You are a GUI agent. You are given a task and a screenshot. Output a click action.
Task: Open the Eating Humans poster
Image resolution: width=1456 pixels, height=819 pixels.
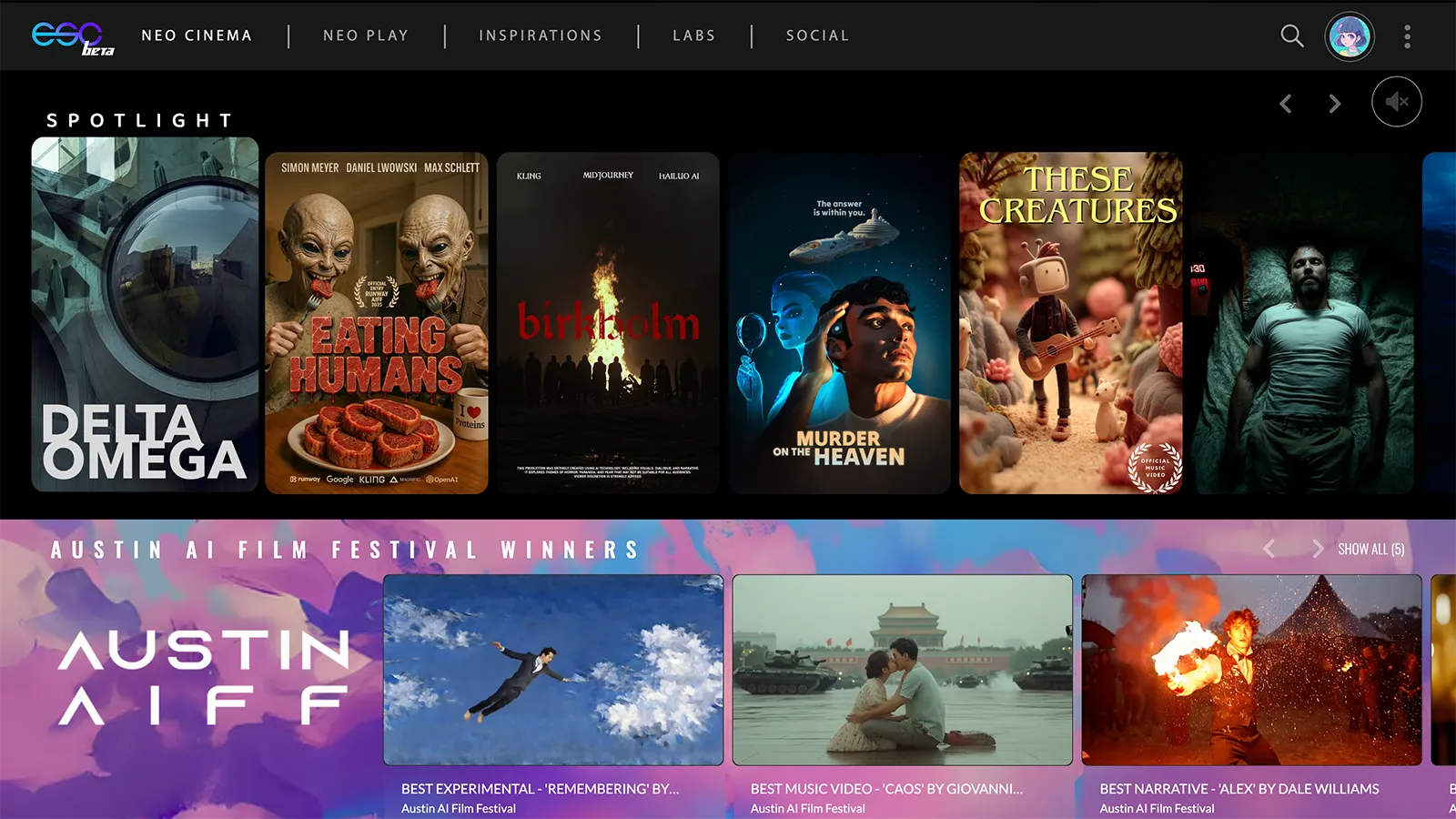coord(377,323)
